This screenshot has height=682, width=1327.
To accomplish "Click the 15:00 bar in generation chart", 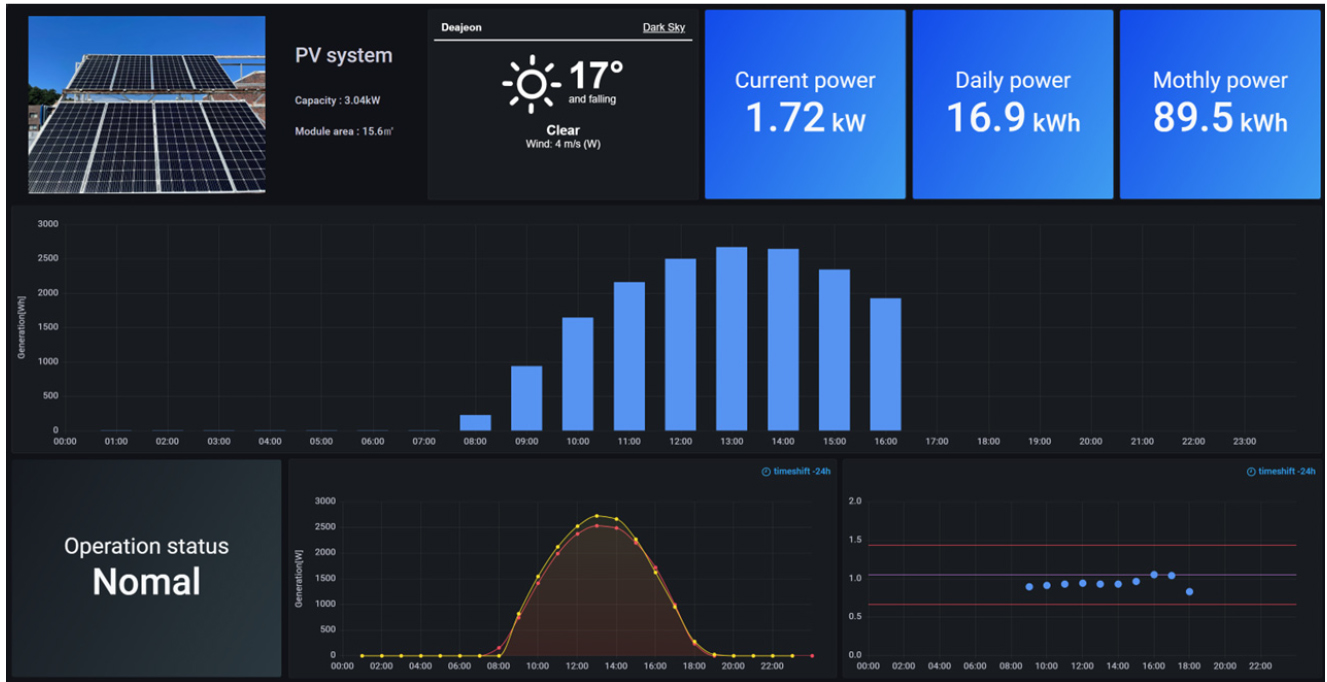I will [835, 350].
